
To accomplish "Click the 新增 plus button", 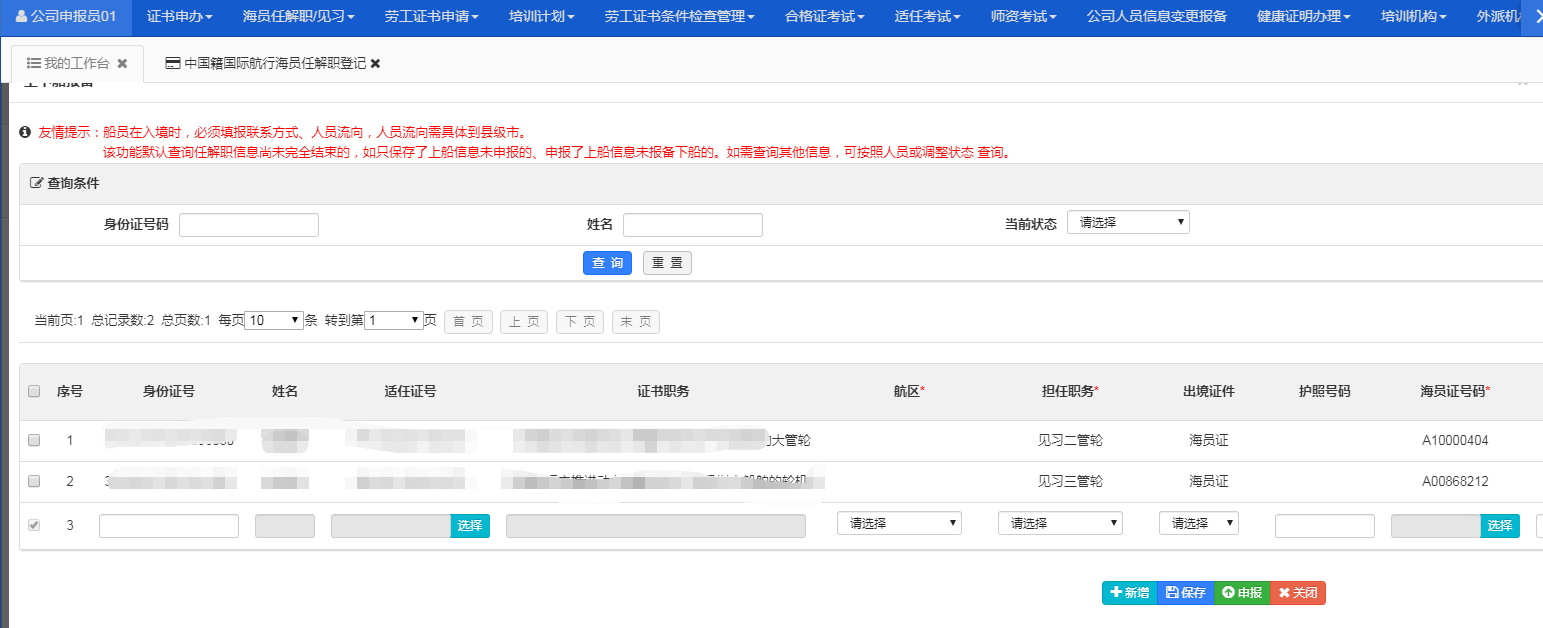I will (x=1129, y=593).
